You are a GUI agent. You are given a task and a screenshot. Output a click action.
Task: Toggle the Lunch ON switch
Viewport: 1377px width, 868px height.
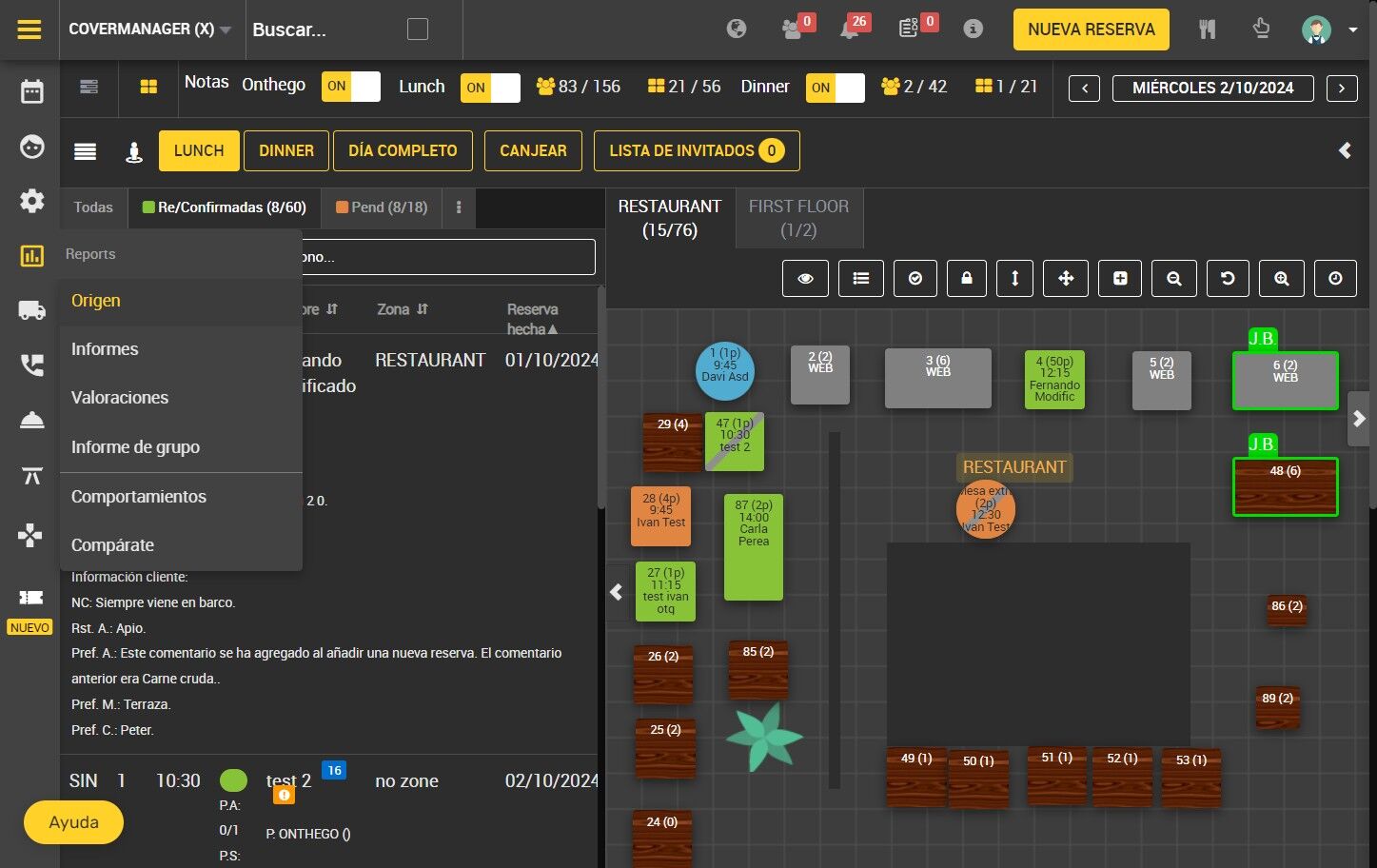pyautogui.click(x=490, y=88)
